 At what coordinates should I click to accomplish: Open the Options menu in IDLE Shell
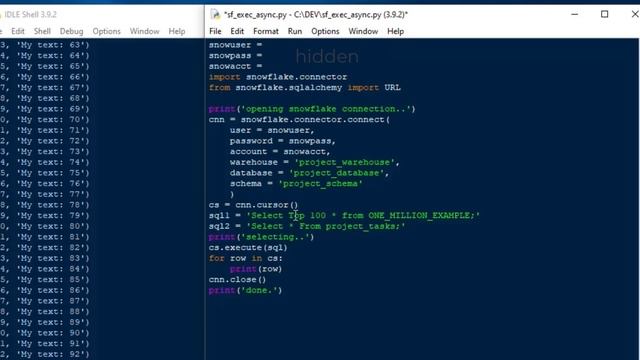[x=106, y=31]
